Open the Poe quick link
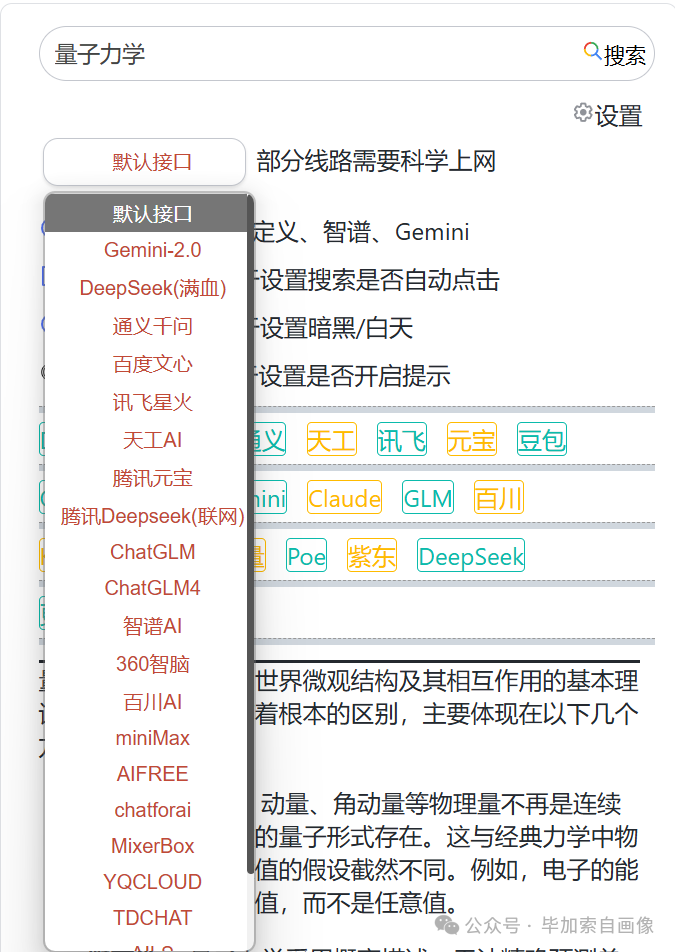 tap(307, 556)
